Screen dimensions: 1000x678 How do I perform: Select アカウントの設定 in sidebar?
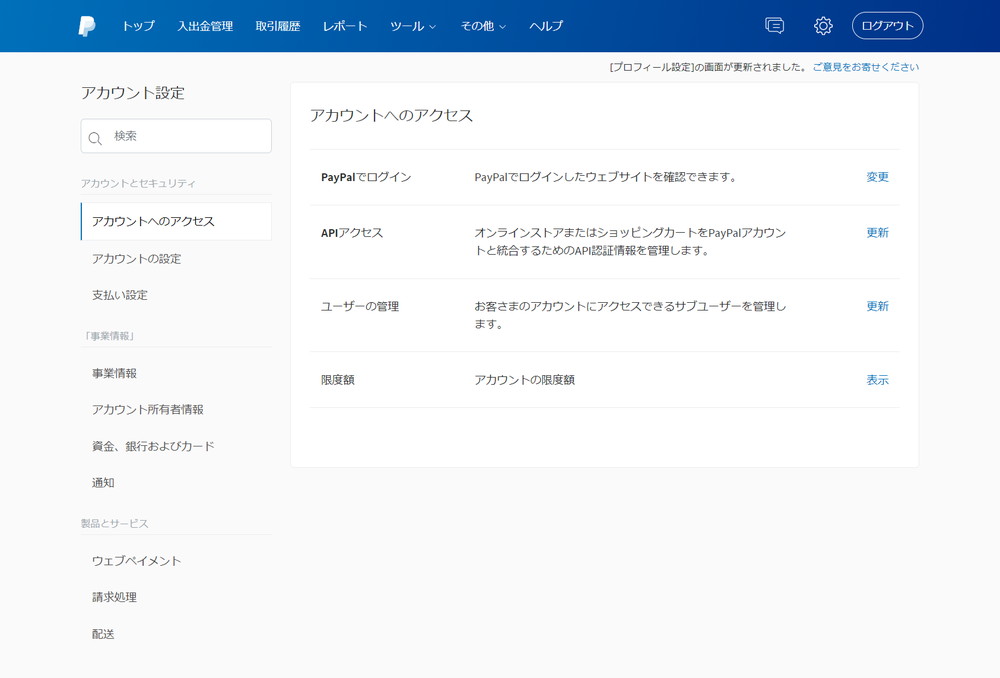pyautogui.click(x=136, y=258)
